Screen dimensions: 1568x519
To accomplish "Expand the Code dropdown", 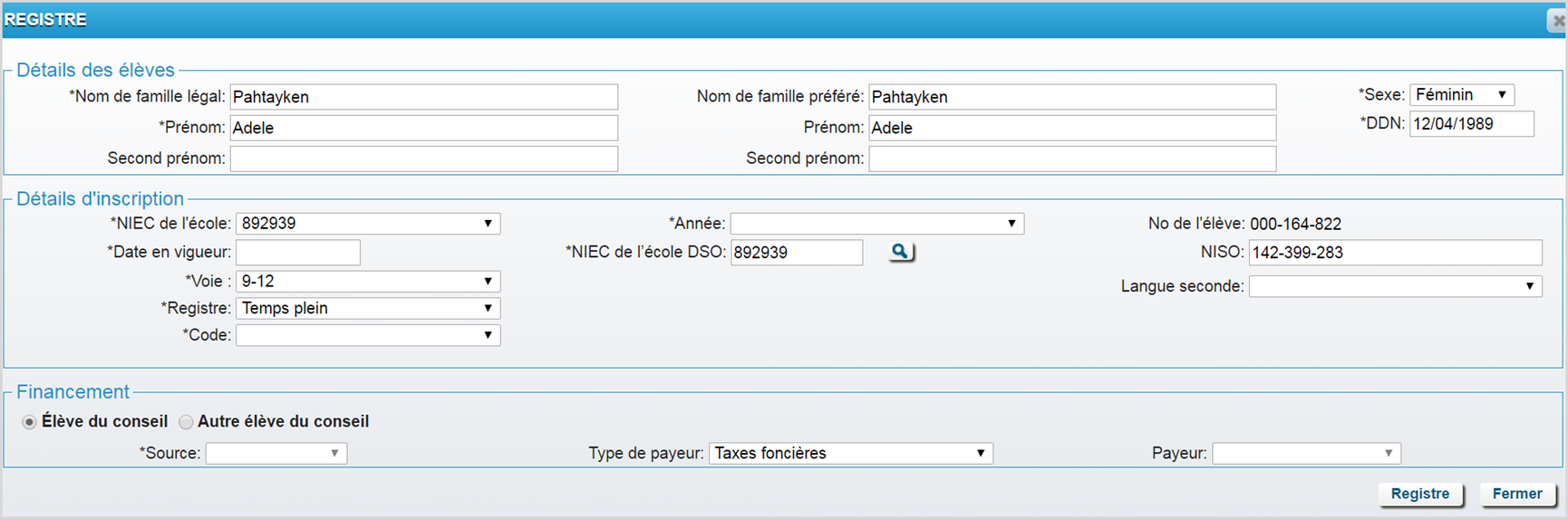I will [367, 336].
